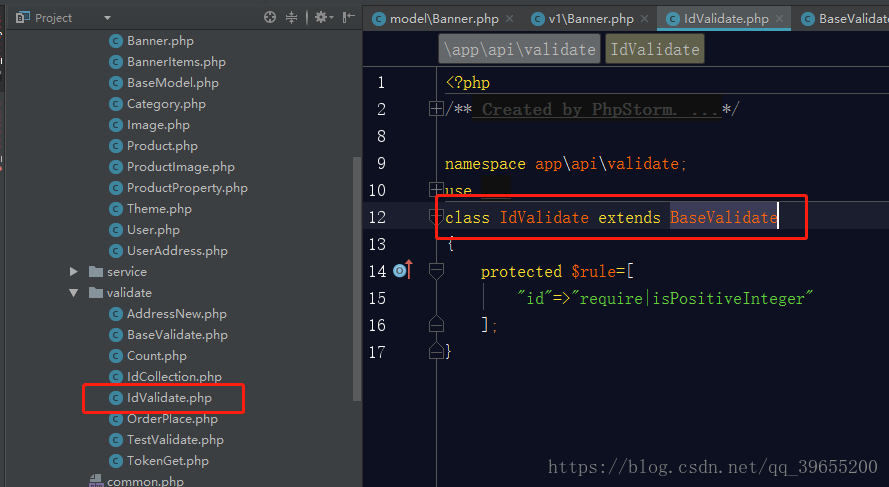Select ProductImage.php file
The image size is (889, 487).
(x=181, y=167)
